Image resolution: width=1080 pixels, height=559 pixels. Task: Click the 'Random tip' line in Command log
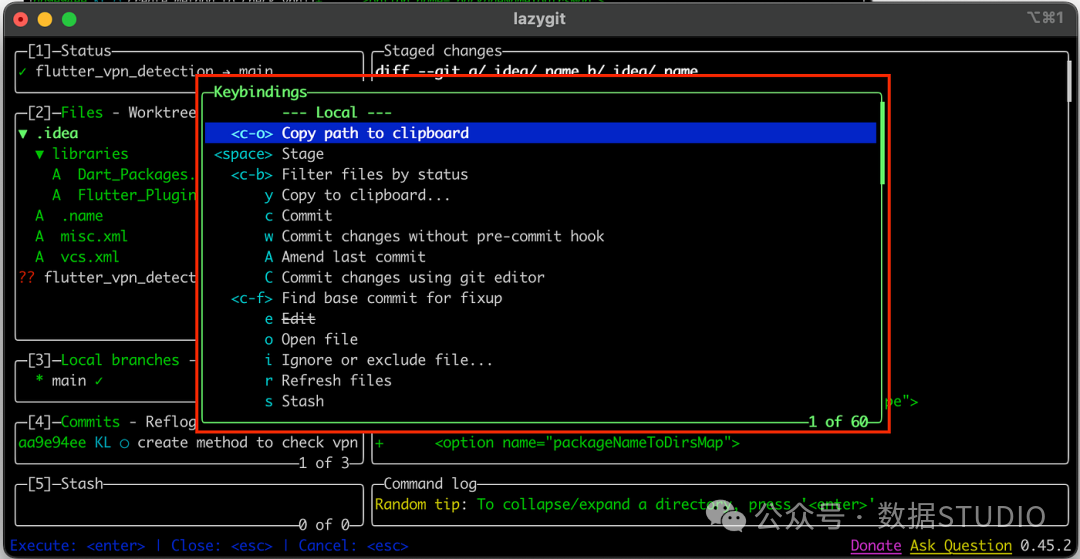pyautogui.click(x=624, y=505)
